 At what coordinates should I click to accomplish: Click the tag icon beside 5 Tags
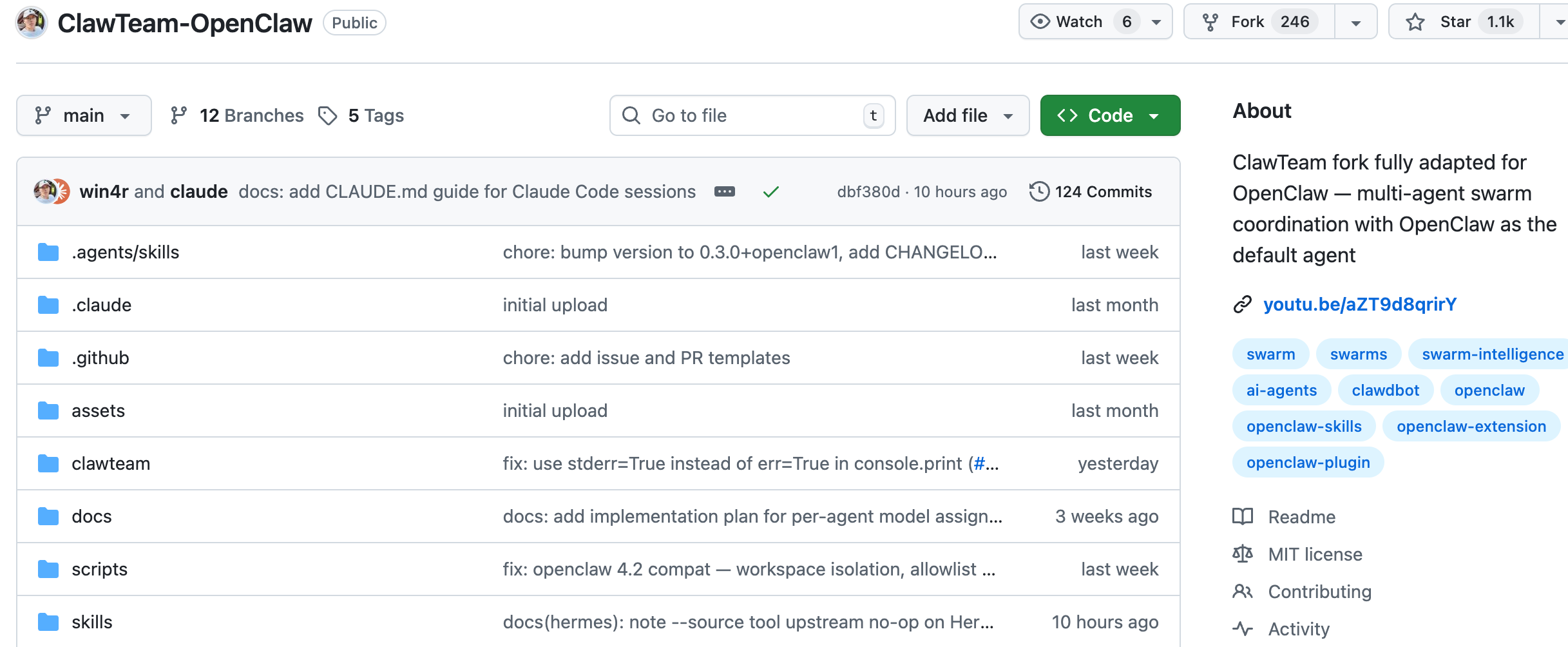[x=328, y=115]
